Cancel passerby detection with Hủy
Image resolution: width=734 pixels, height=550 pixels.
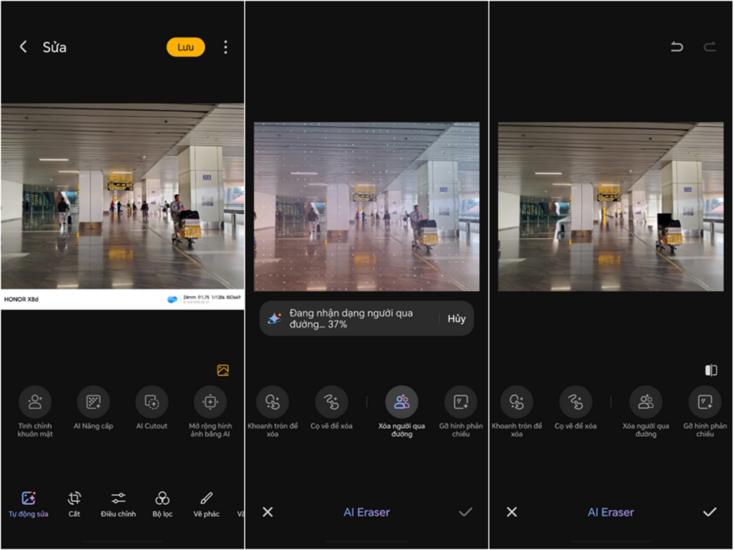(456, 319)
